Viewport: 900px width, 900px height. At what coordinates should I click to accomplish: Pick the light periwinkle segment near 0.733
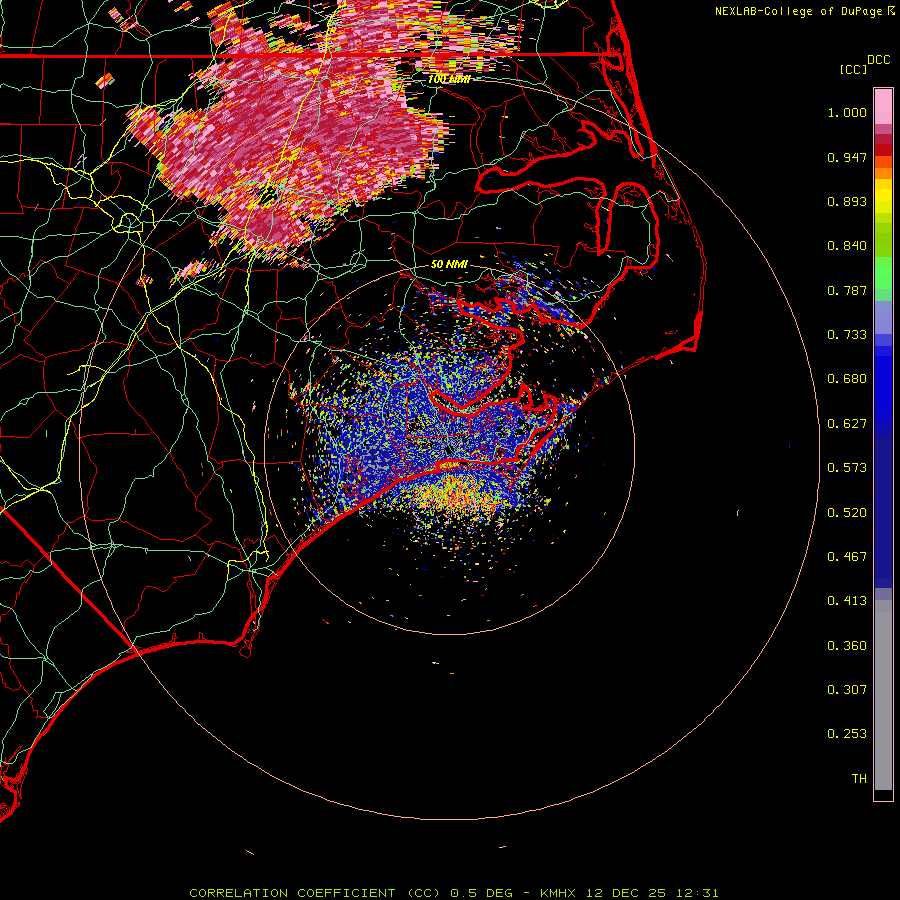pos(883,317)
